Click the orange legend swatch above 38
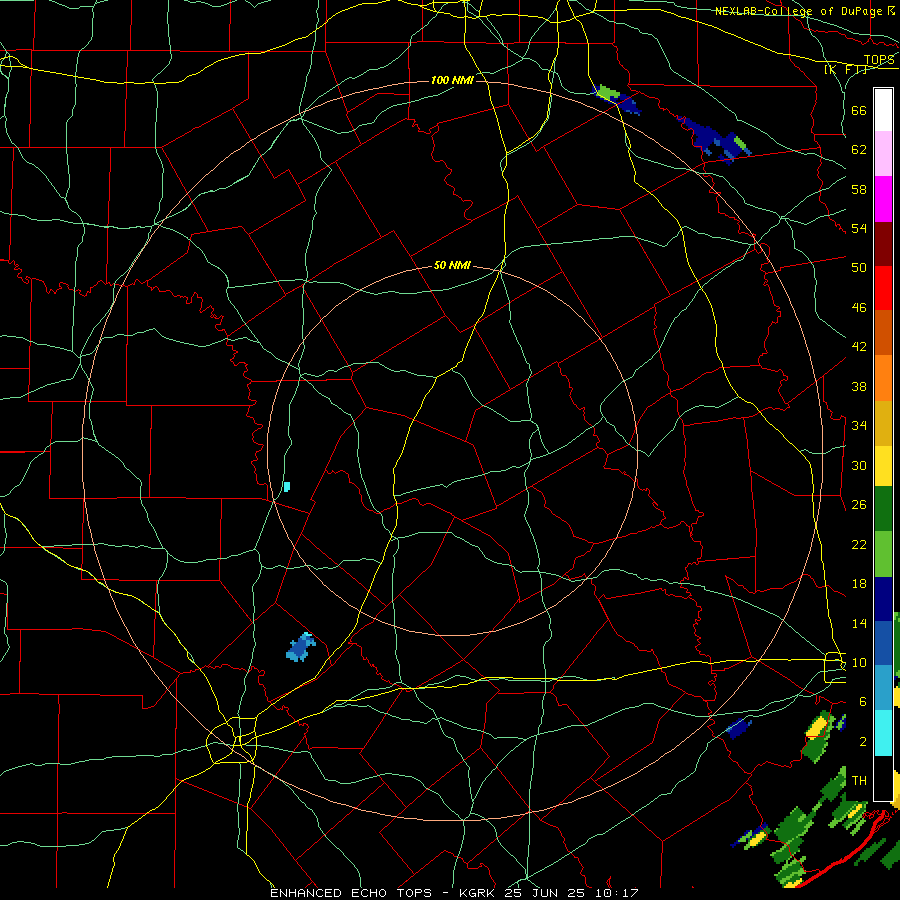Viewport: 900px width, 900px height. (x=883, y=377)
